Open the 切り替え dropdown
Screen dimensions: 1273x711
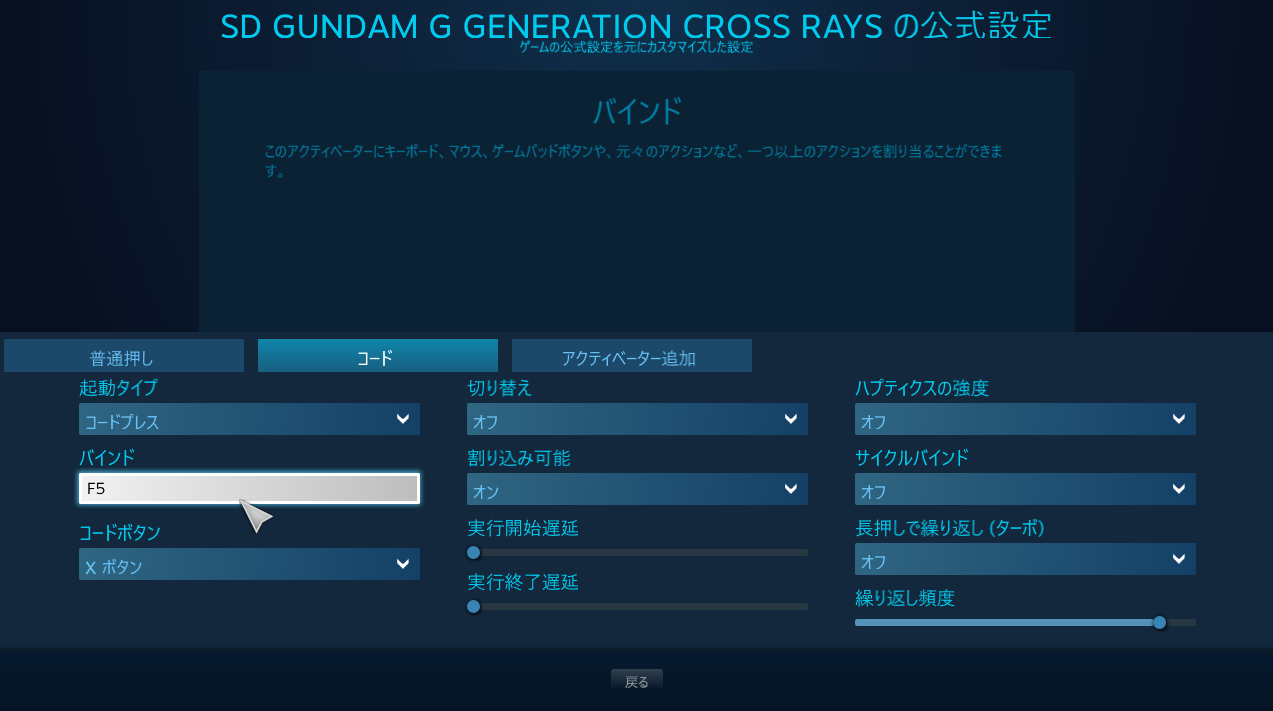click(637, 419)
